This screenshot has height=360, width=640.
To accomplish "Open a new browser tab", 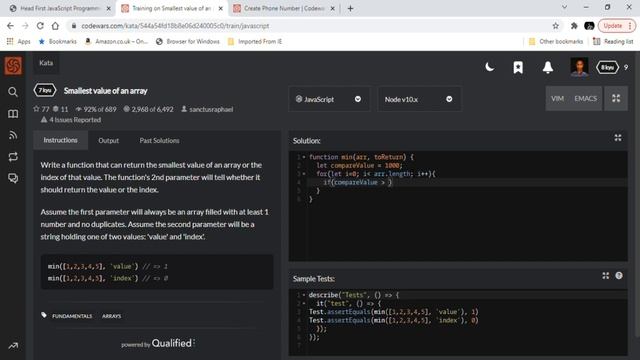I will click(x=350, y=8).
